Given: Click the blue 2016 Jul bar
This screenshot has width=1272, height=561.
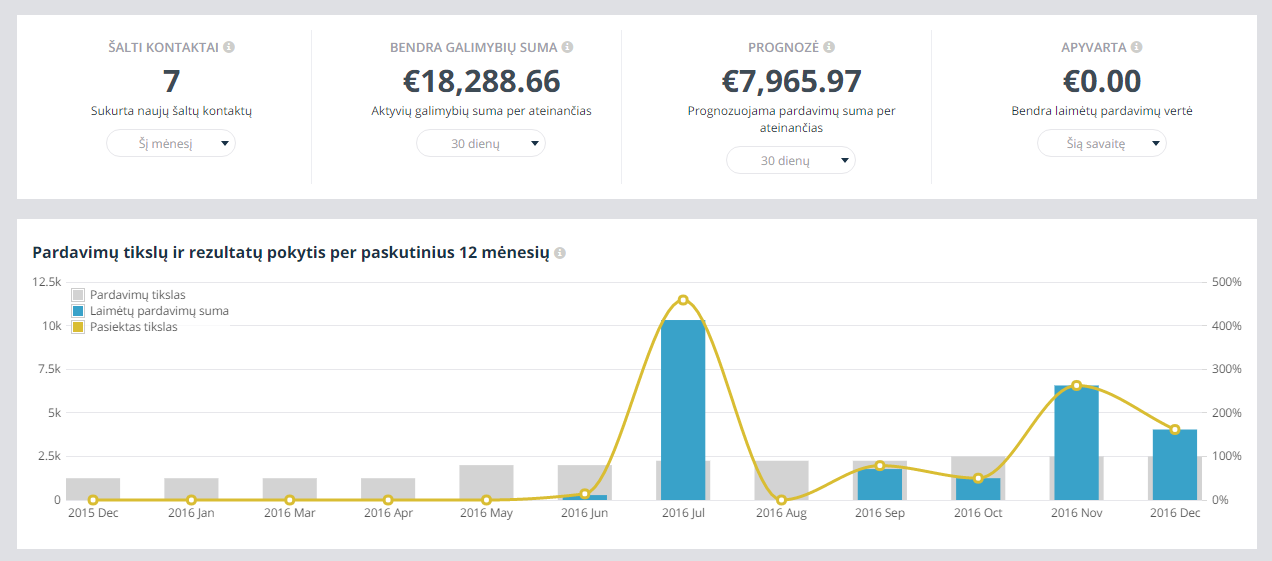Looking at the screenshot, I should coord(683,410).
